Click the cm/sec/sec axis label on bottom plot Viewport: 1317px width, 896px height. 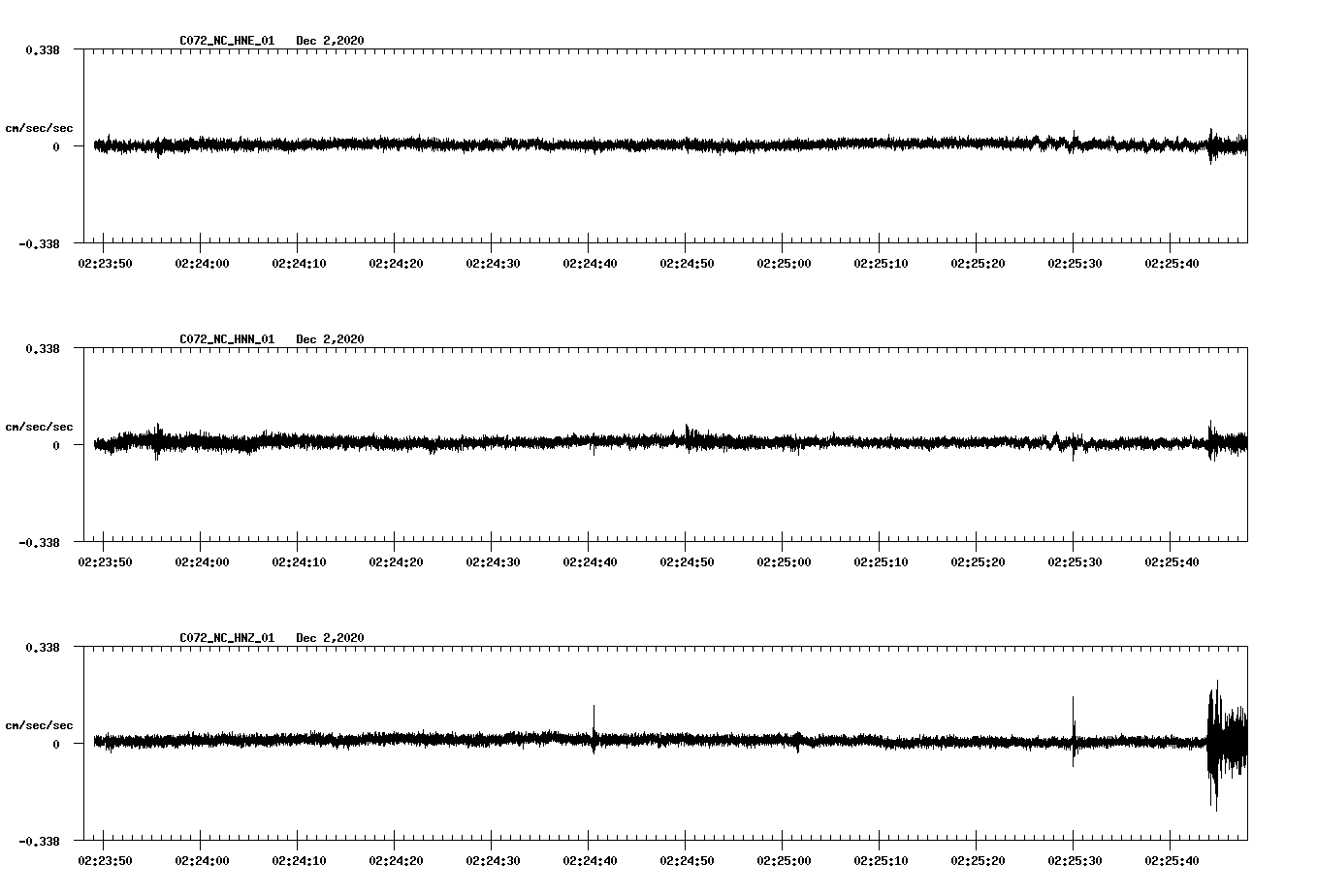(40, 723)
